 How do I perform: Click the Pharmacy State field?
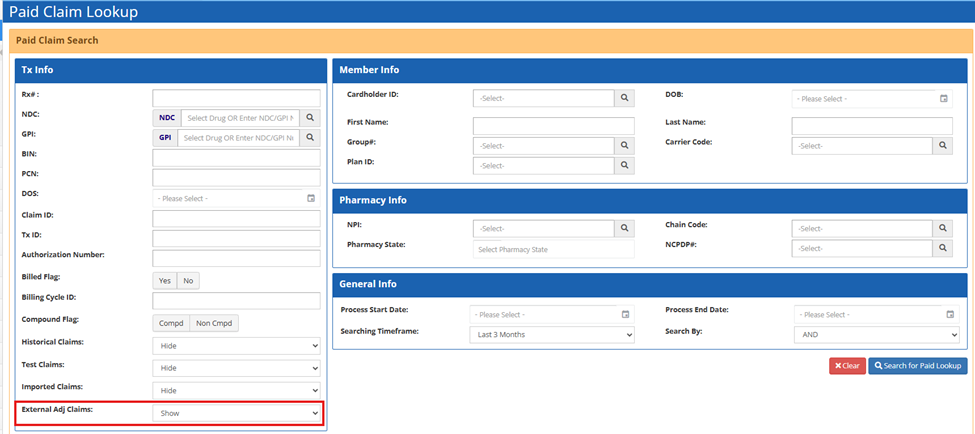pos(553,249)
